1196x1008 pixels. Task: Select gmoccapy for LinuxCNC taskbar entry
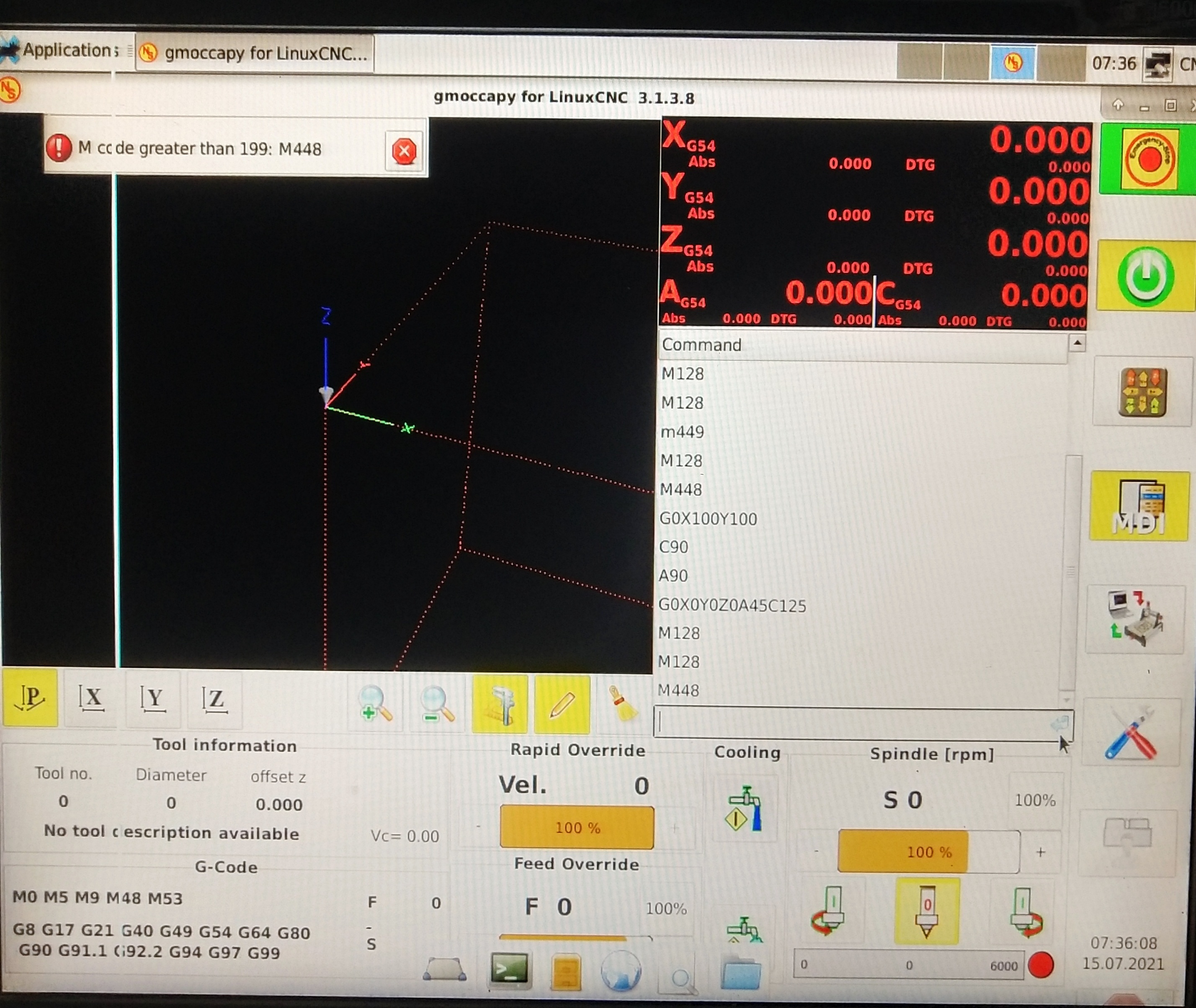255,53
